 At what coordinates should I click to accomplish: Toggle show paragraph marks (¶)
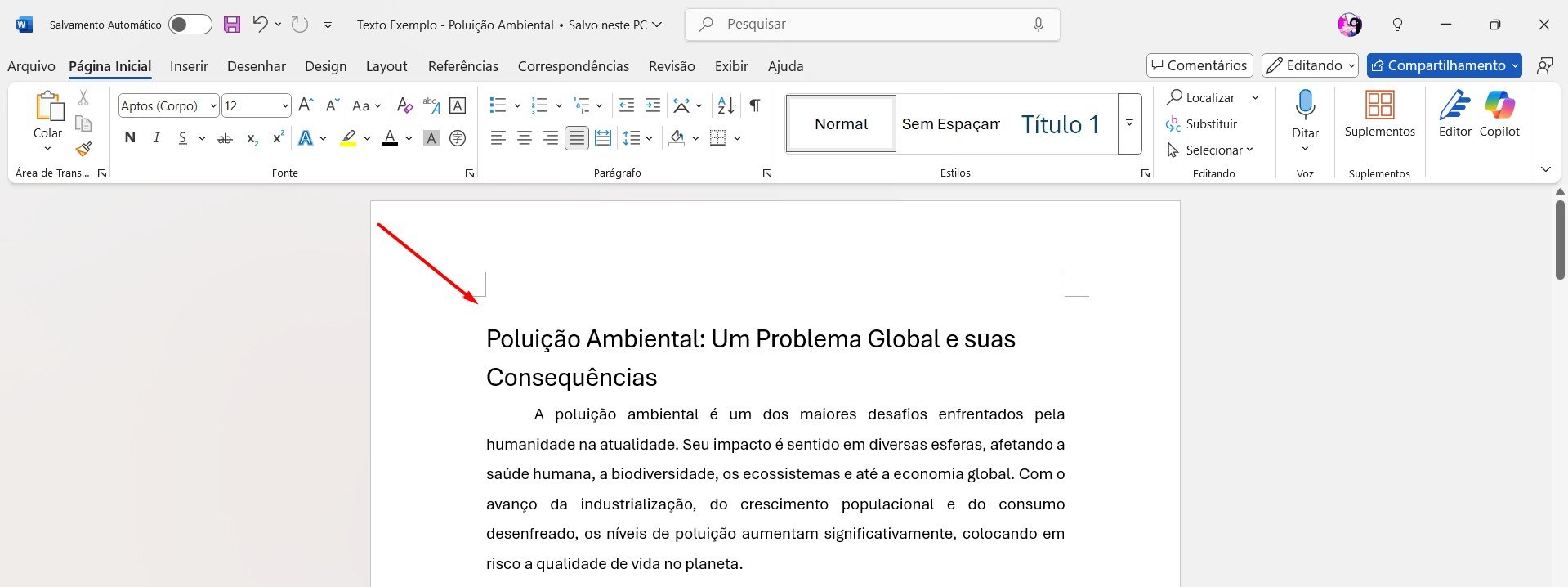755,105
